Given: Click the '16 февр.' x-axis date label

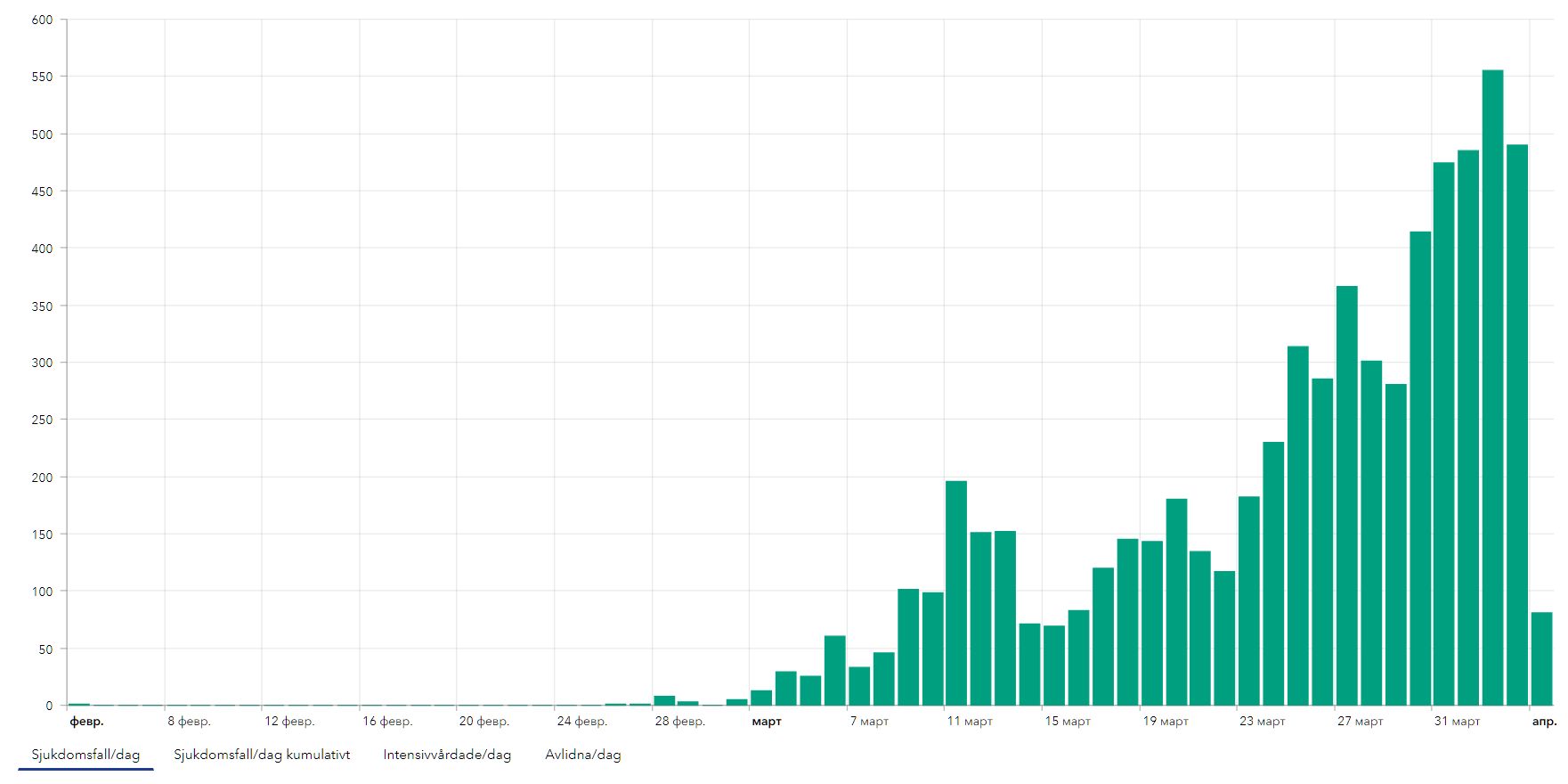Looking at the screenshot, I should click(386, 722).
